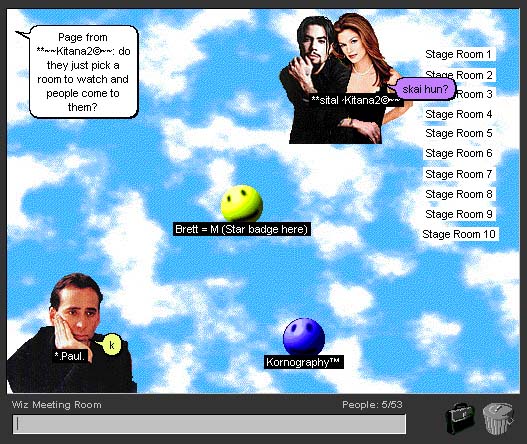The width and height of the screenshot is (527, 444).
Task: Click the Paul avatar portrait
Action: click(x=71, y=333)
